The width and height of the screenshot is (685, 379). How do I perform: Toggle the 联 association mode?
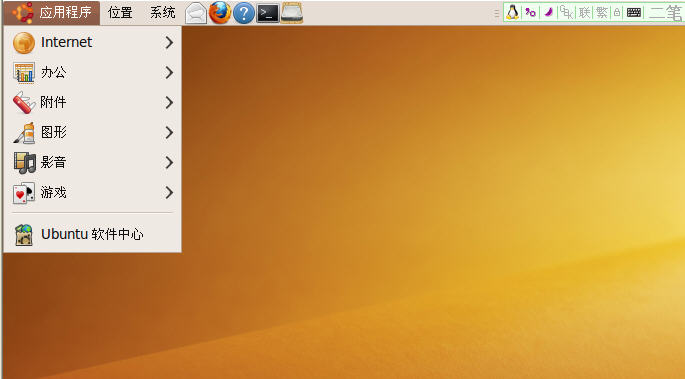click(x=585, y=13)
